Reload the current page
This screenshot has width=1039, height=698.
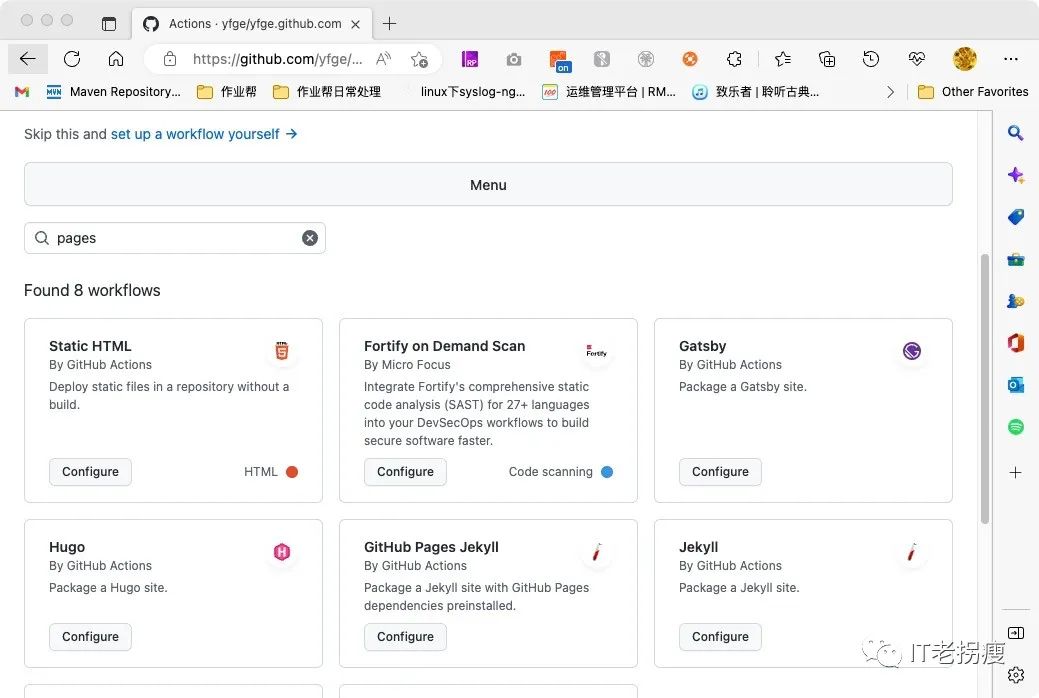click(72, 59)
